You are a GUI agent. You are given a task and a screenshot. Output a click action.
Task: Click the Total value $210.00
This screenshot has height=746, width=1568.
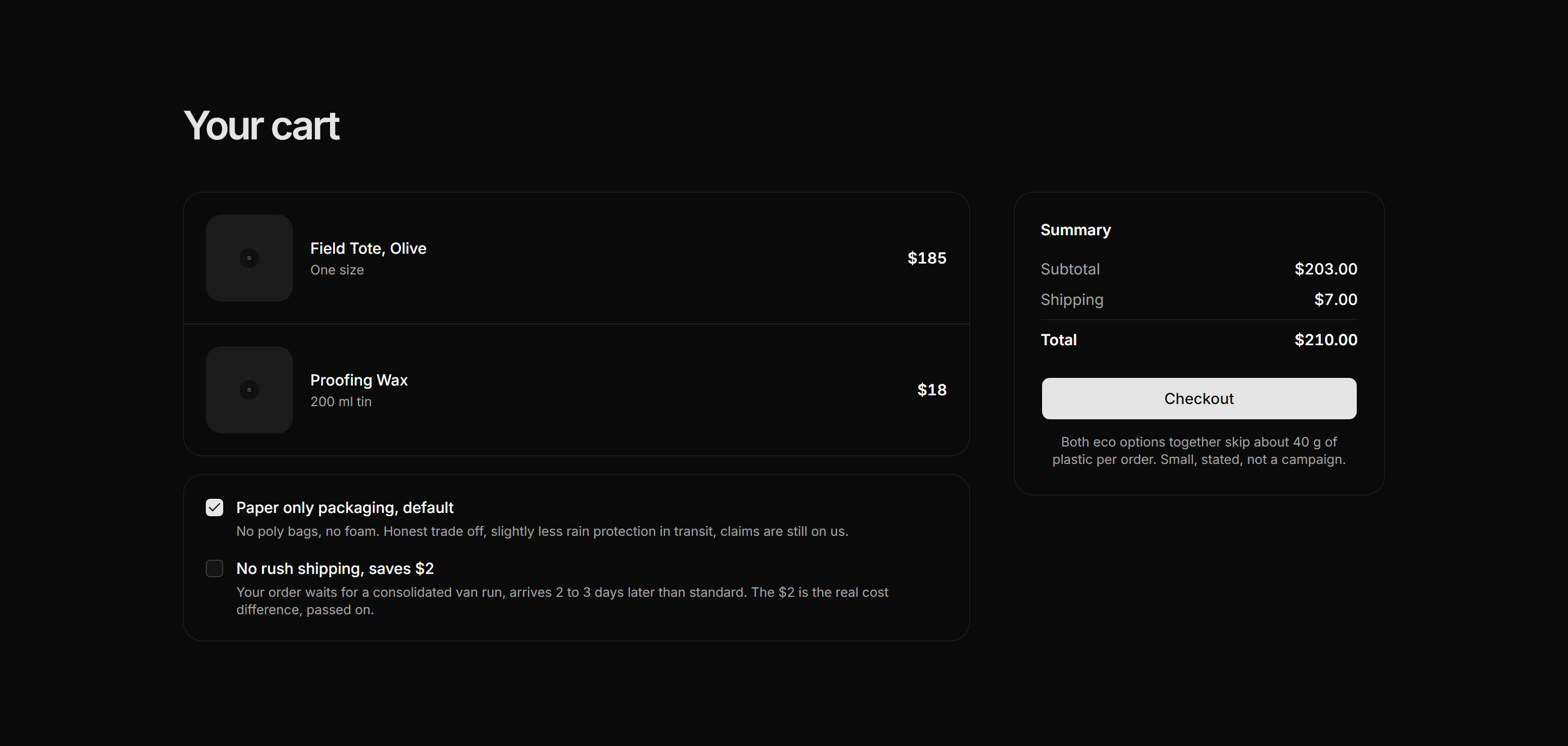pyautogui.click(x=1326, y=340)
